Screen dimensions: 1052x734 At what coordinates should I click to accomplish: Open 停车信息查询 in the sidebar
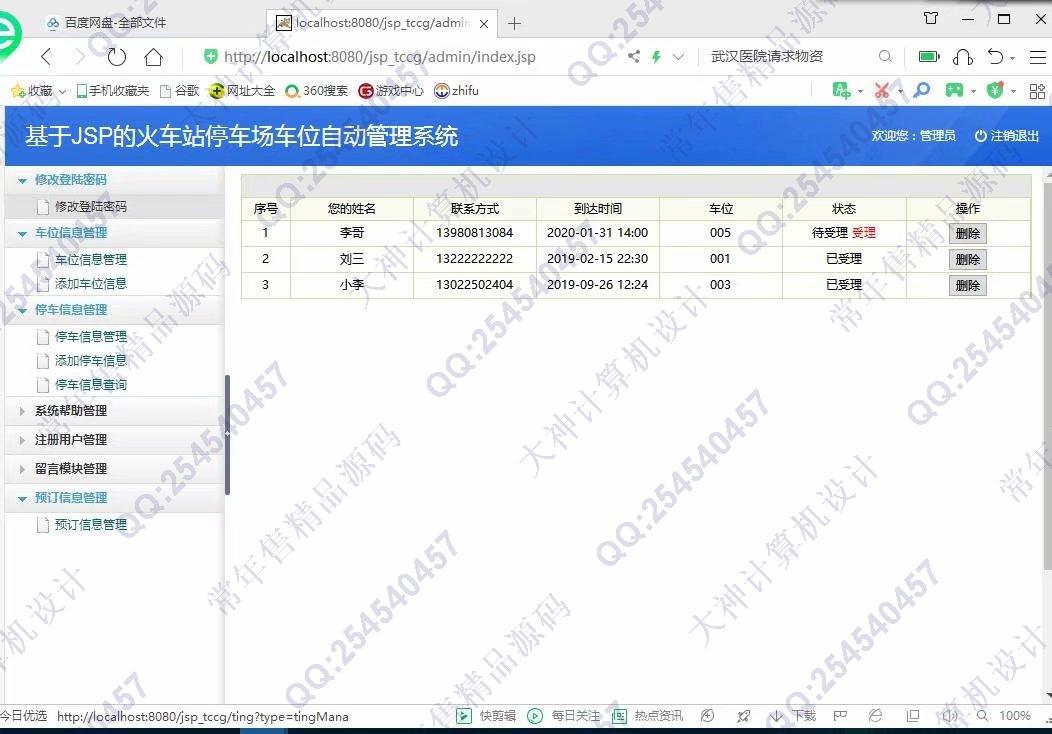(90, 385)
